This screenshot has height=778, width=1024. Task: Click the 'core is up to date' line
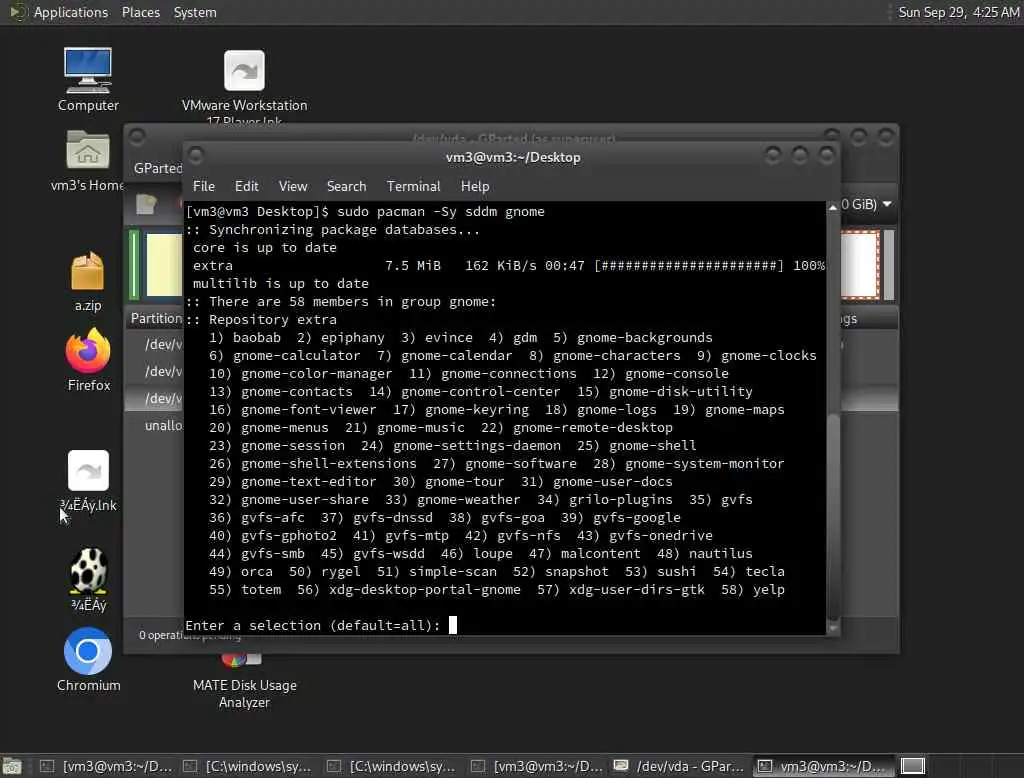264,248
